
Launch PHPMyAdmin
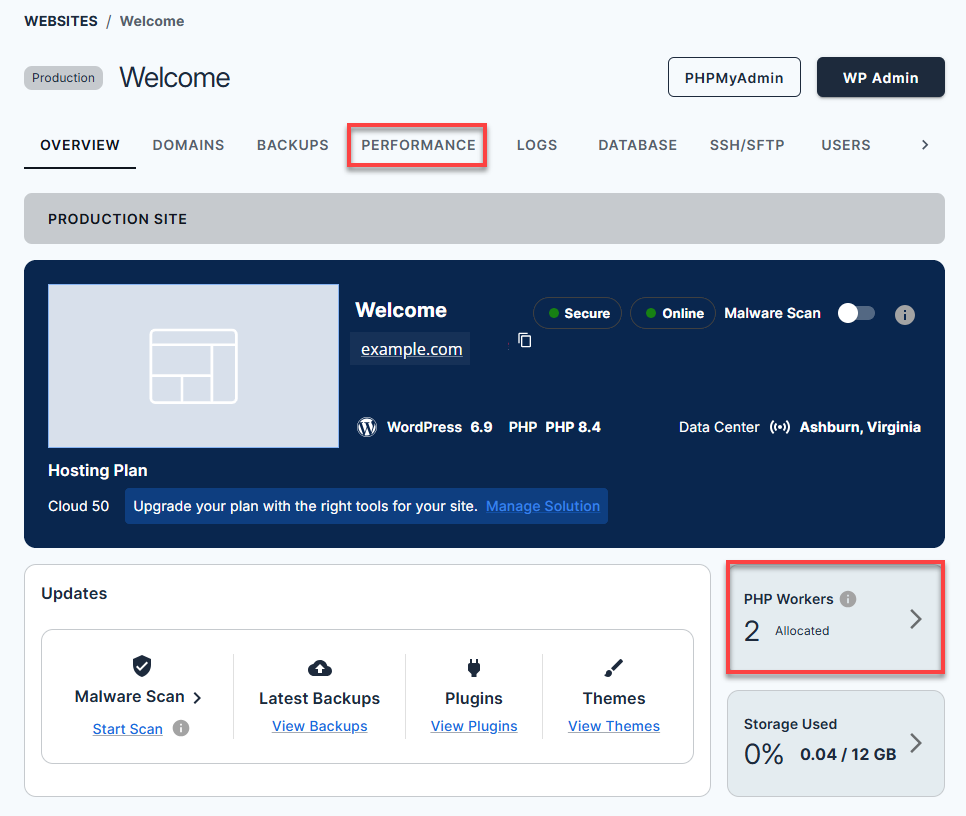pos(734,77)
